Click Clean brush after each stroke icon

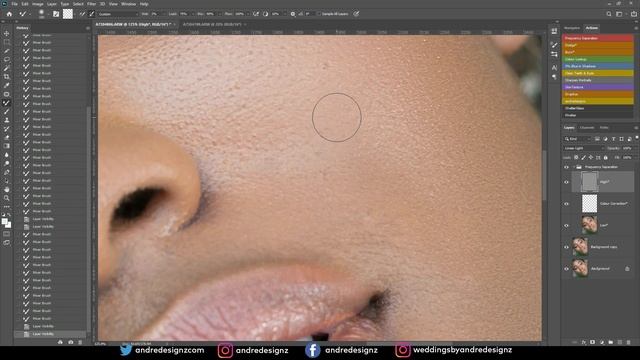click(x=91, y=14)
